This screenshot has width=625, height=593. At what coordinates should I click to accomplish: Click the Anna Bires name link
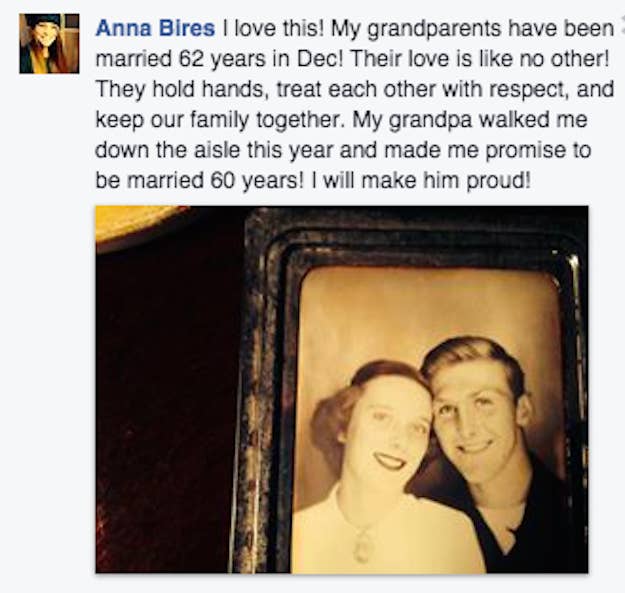click(155, 29)
